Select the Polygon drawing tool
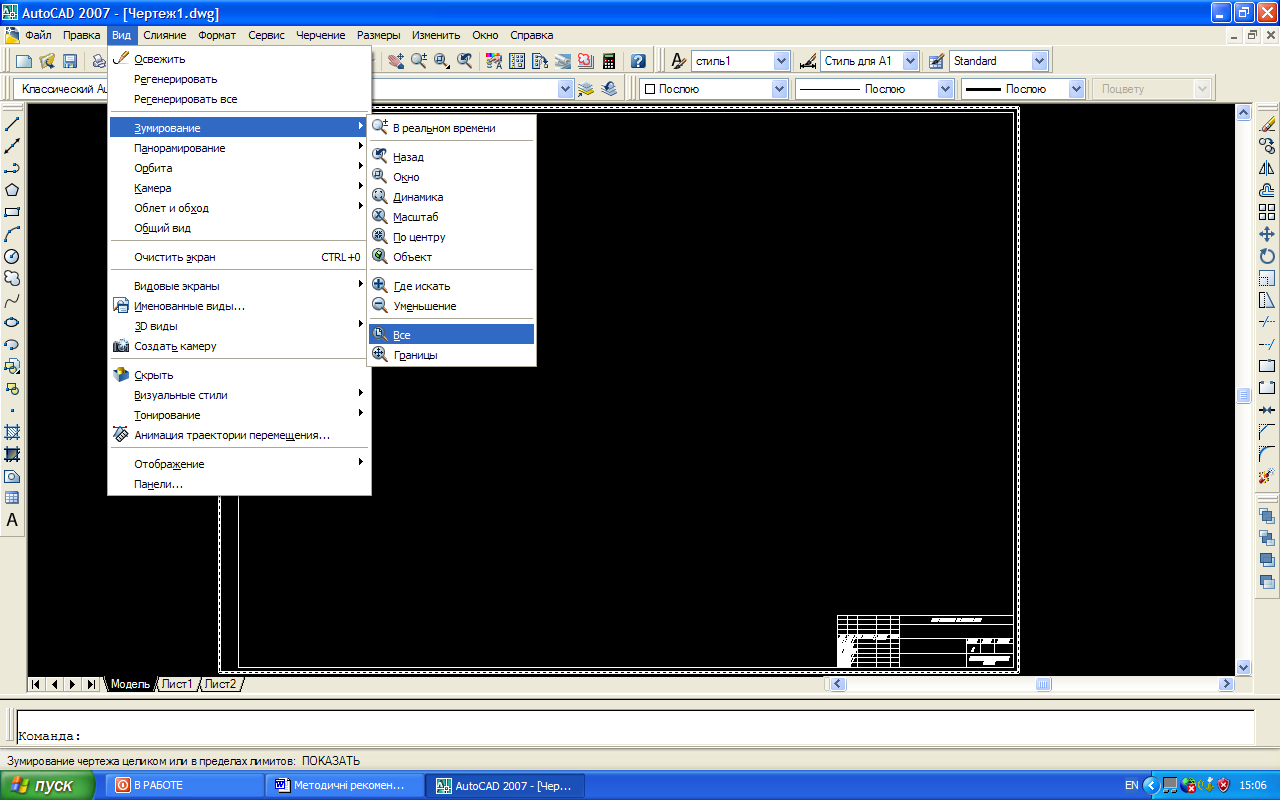Screen dimensions: 1280x800 point(12,190)
